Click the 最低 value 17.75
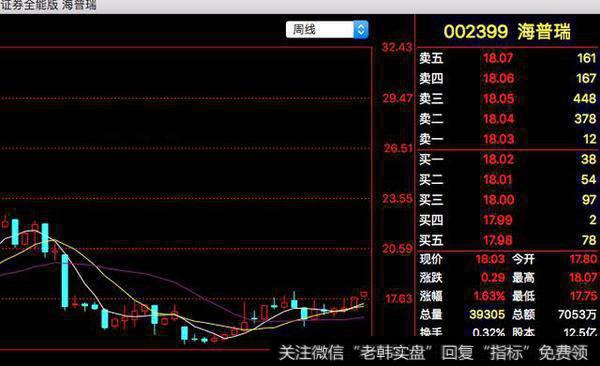The width and height of the screenshot is (600, 366). coord(584,296)
